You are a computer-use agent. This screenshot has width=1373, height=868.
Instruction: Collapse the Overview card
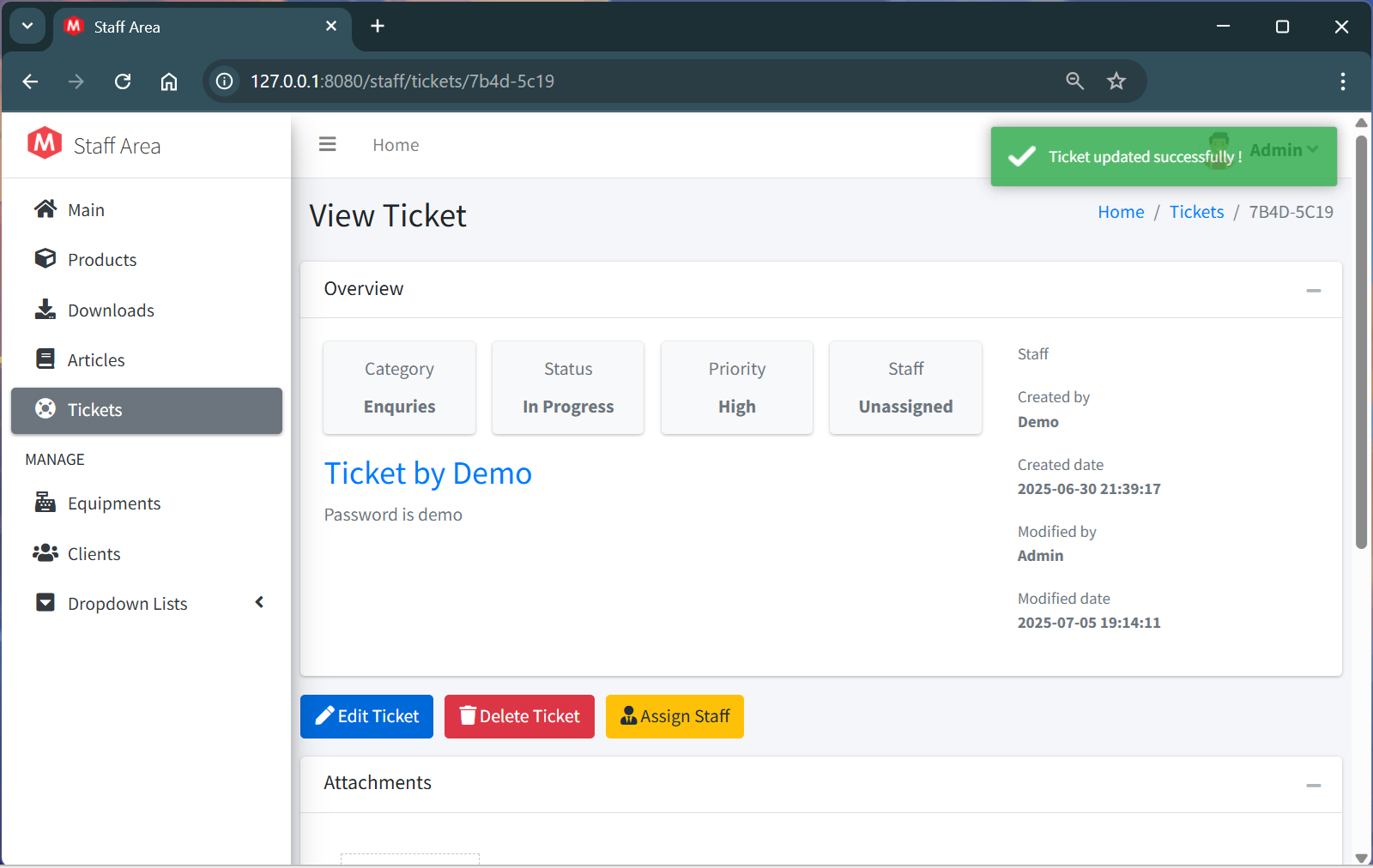pos(1313,290)
